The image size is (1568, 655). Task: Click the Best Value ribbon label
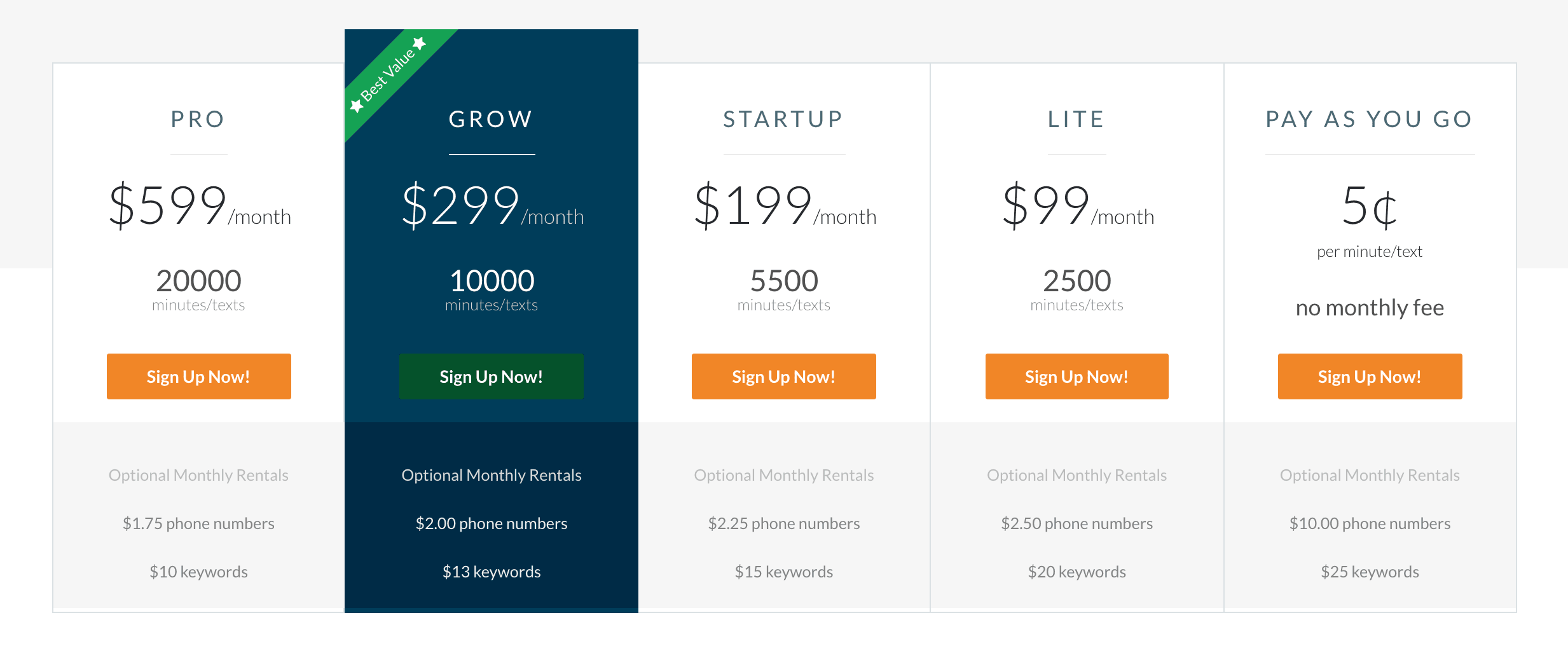point(388,75)
